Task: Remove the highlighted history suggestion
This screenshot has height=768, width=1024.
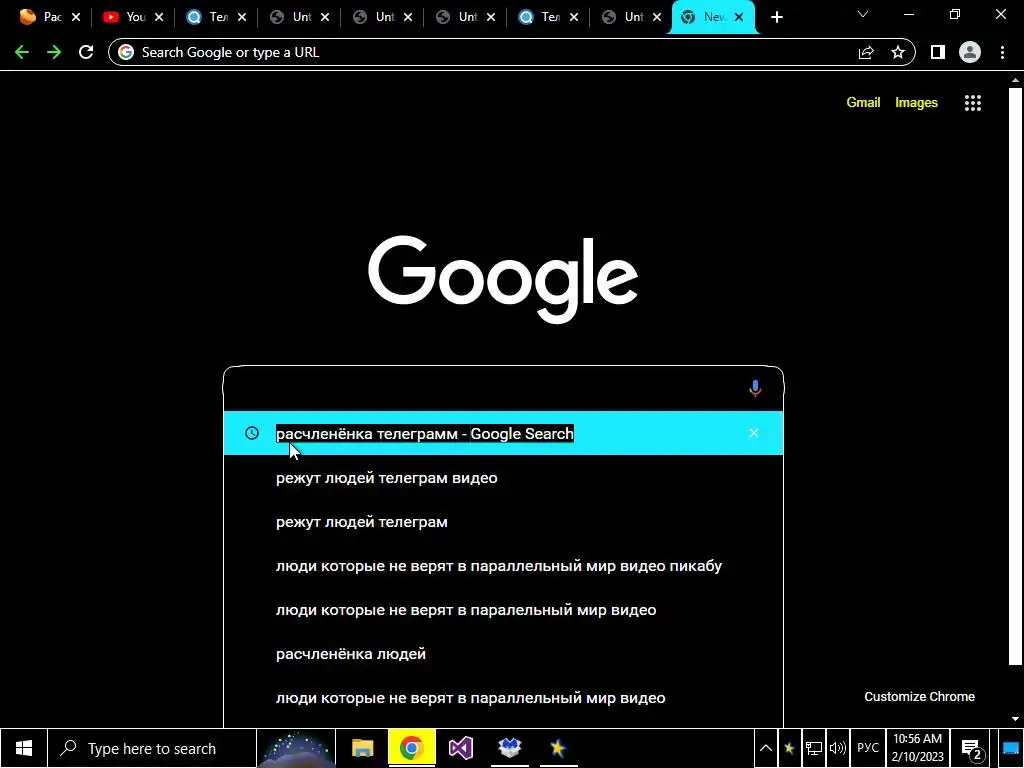Action: [x=754, y=433]
